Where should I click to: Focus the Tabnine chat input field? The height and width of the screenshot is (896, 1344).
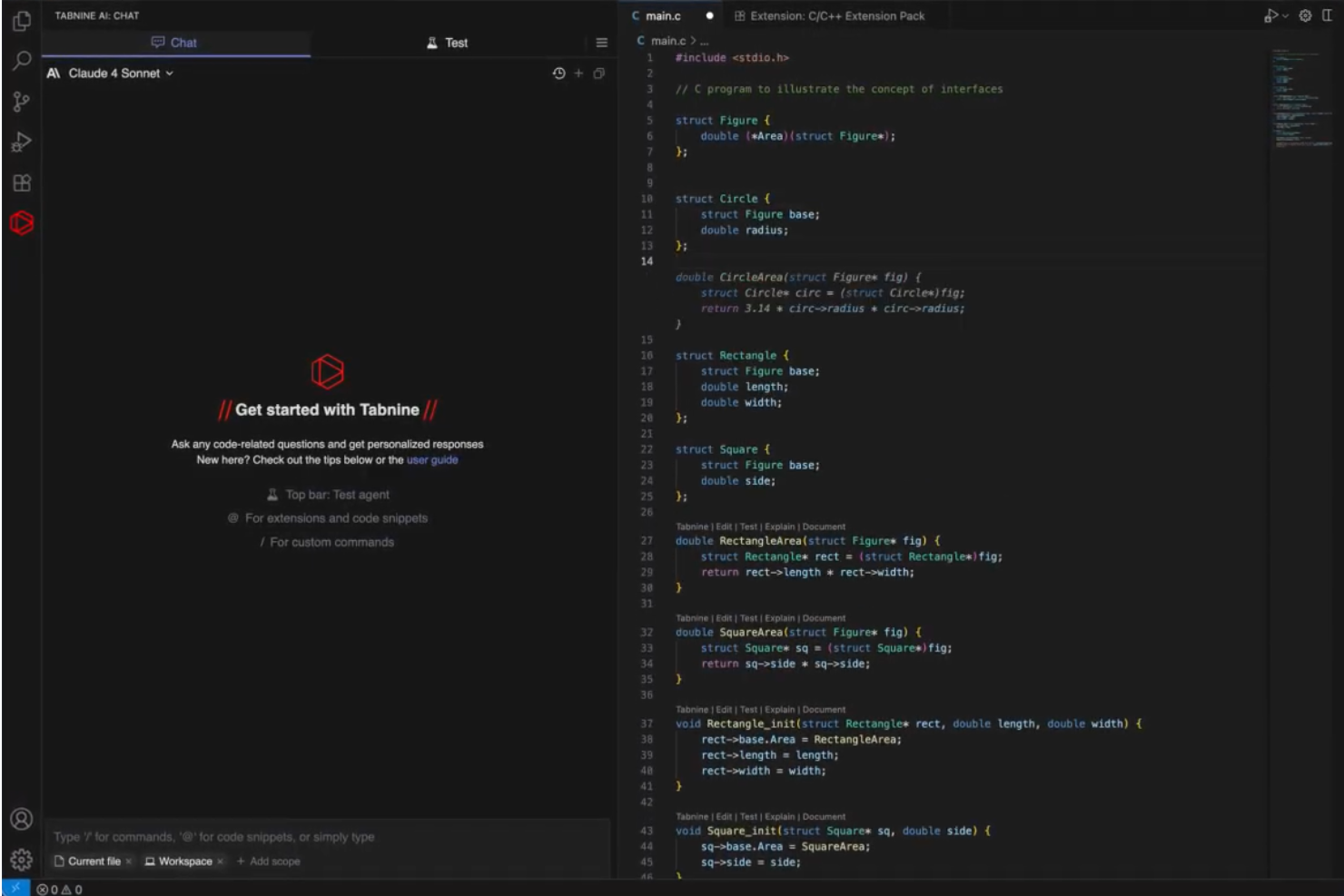coord(327,837)
